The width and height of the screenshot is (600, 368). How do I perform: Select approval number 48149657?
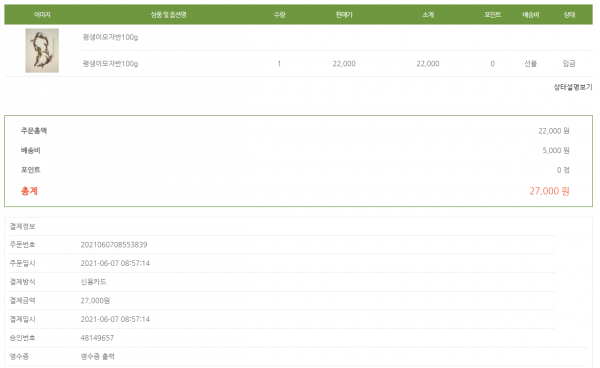(x=97, y=338)
